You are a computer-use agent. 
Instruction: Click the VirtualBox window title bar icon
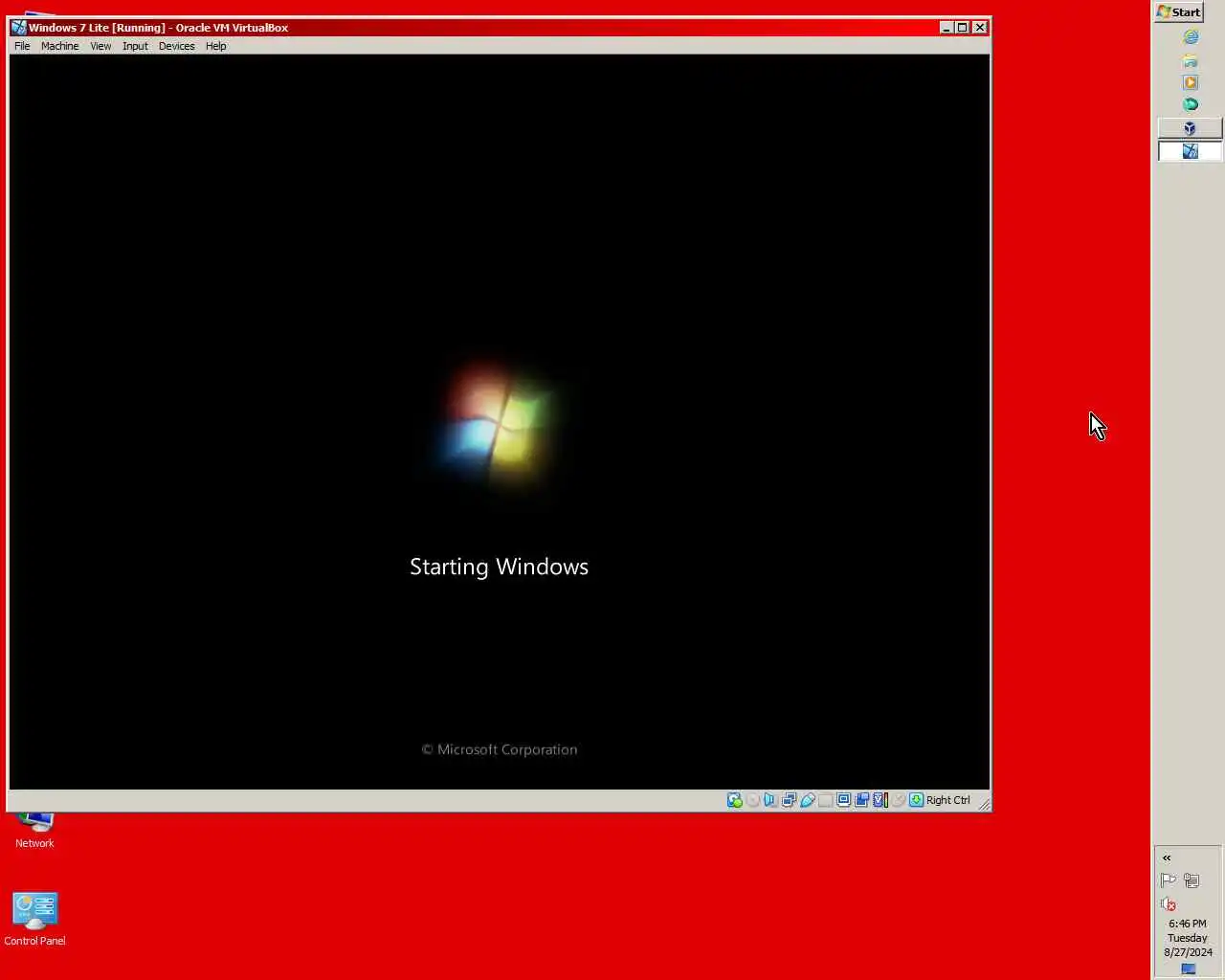tap(18, 27)
